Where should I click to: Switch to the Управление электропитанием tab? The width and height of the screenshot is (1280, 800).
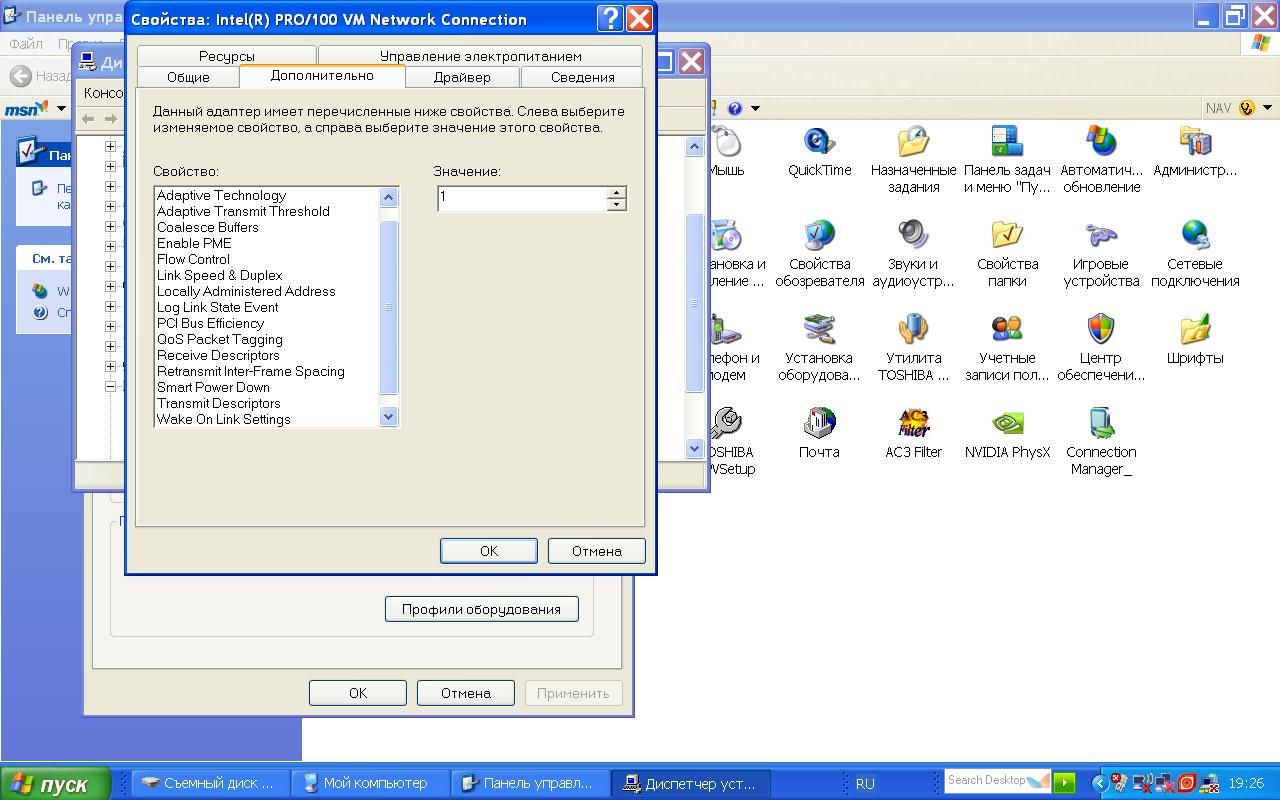480,56
